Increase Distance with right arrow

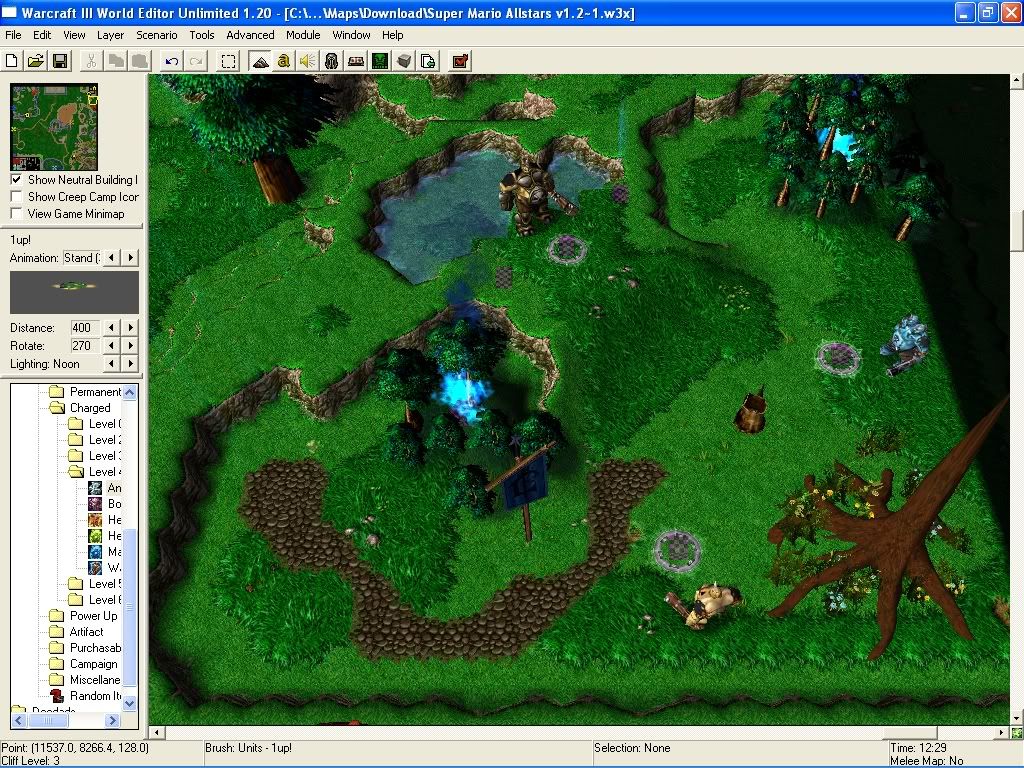[131, 328]
